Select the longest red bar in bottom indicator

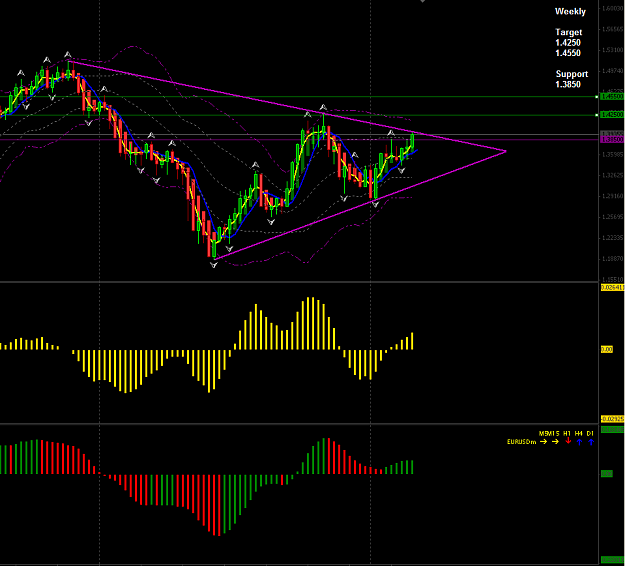(218, 505)
